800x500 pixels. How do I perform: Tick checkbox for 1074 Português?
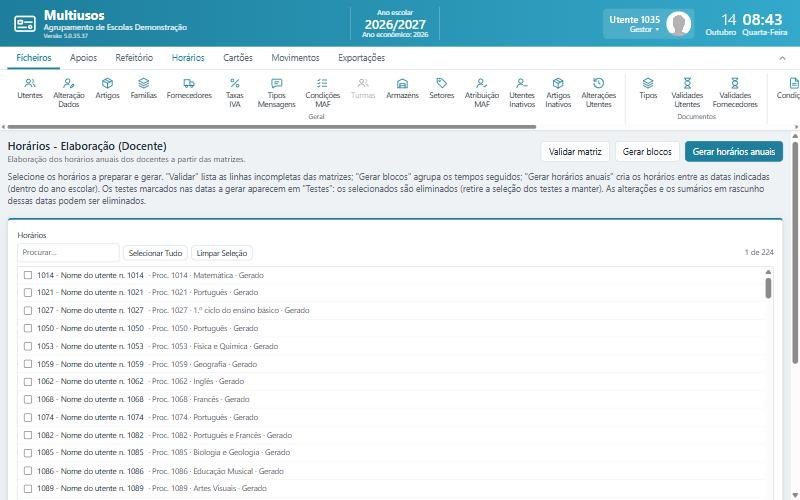click(28, 417)
